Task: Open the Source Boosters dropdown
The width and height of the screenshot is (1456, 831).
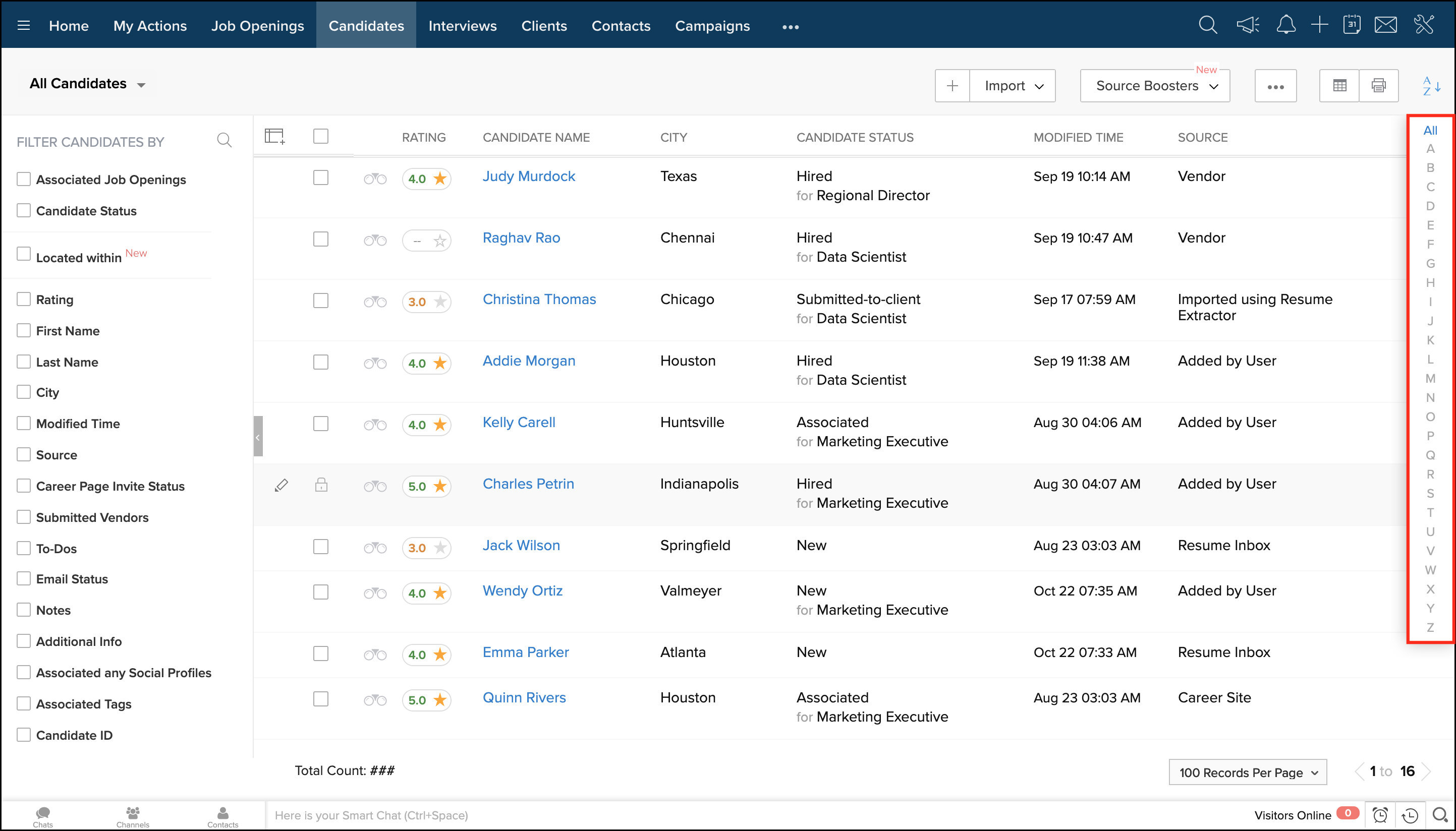Action: 1154,86
